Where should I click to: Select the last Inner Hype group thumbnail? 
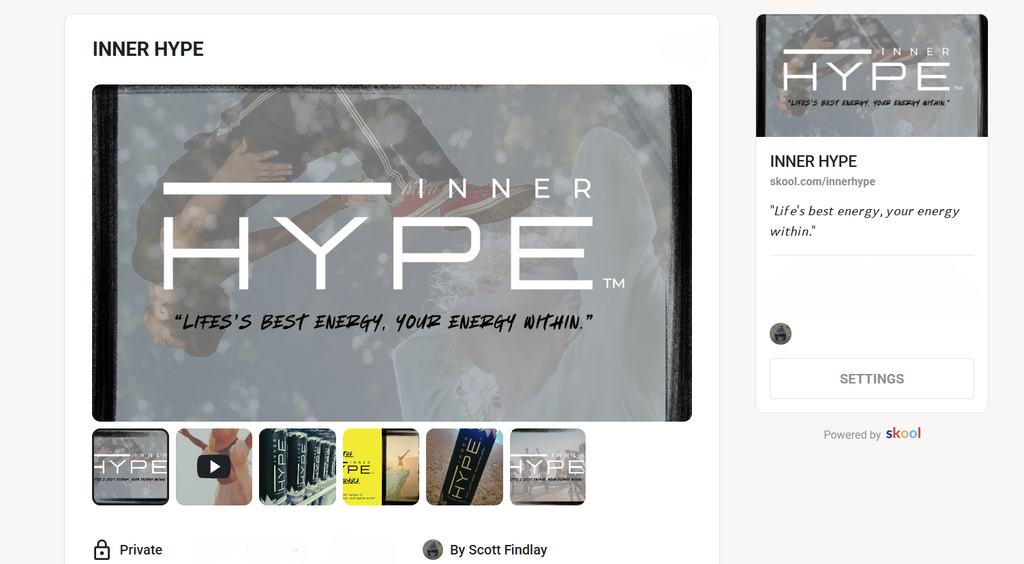[x=548, y=467]
